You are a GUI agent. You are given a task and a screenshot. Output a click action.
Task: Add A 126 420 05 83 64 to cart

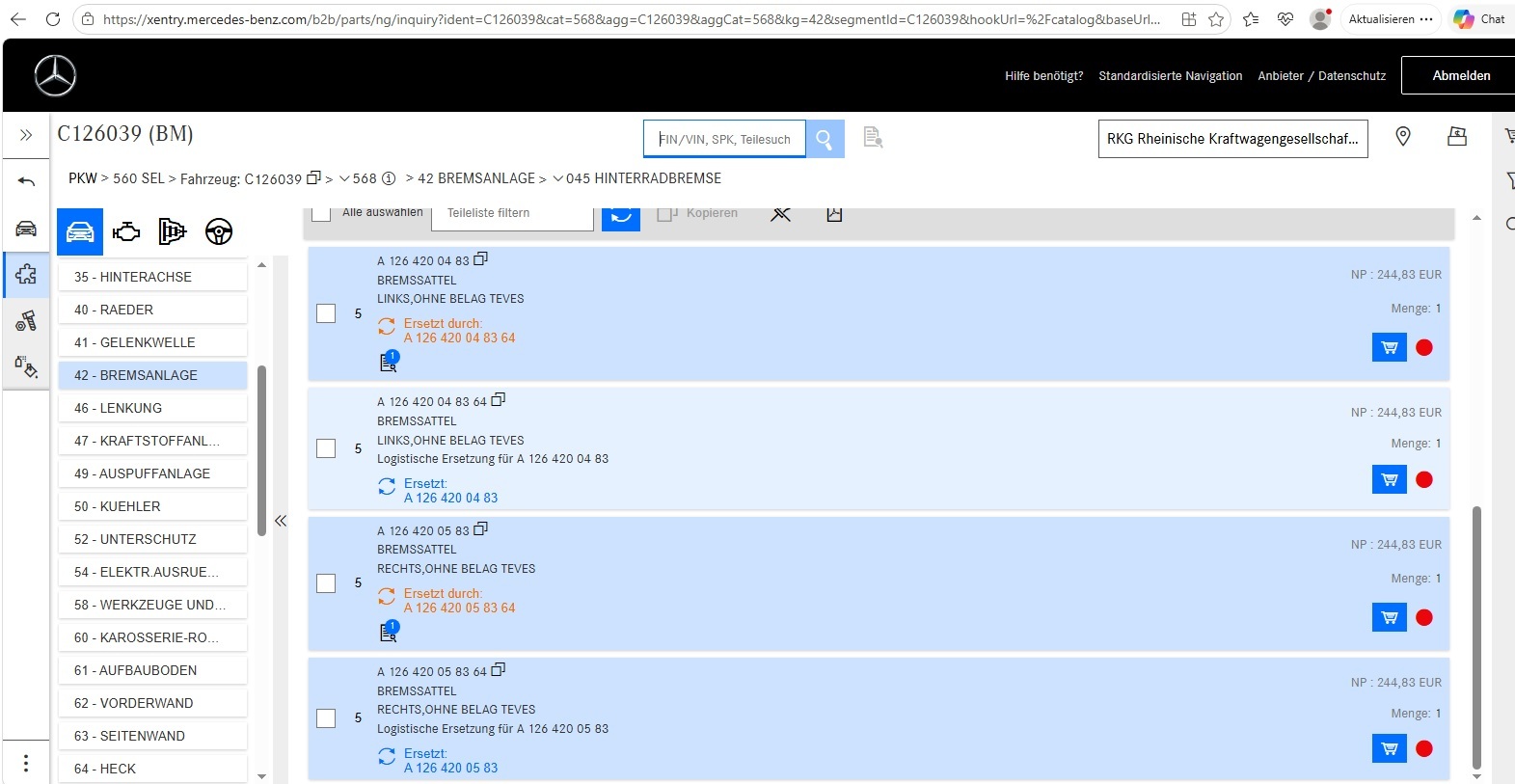(x=1390, y=748)
